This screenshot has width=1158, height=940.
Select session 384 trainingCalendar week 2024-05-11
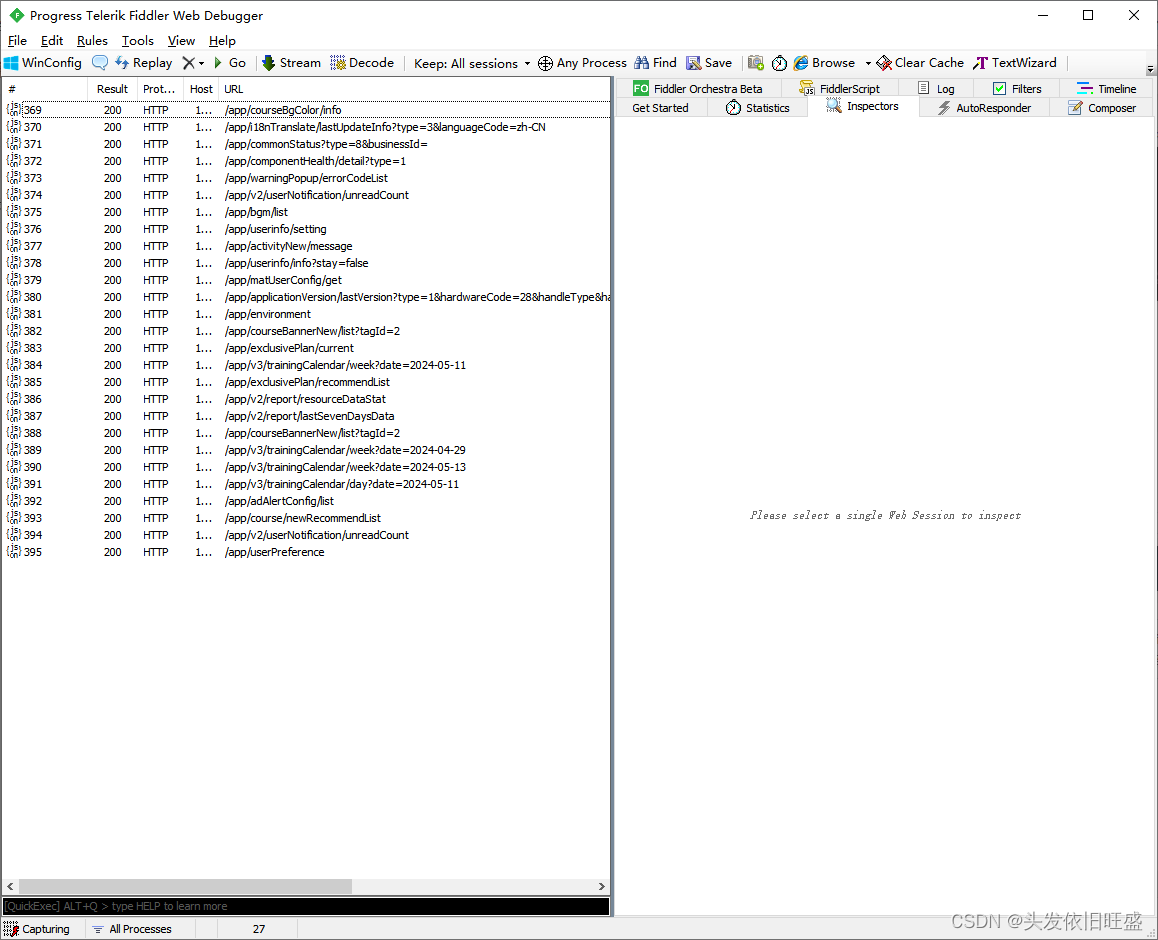(x=306, y=365)
